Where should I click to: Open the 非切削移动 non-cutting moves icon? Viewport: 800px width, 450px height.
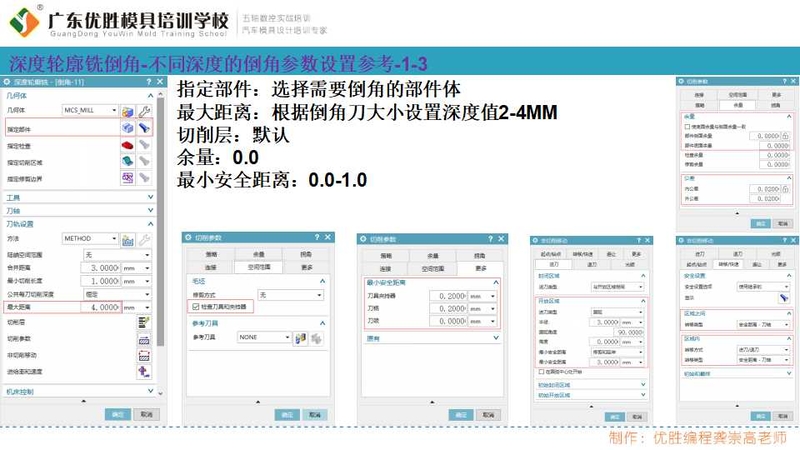click(144, 356)
